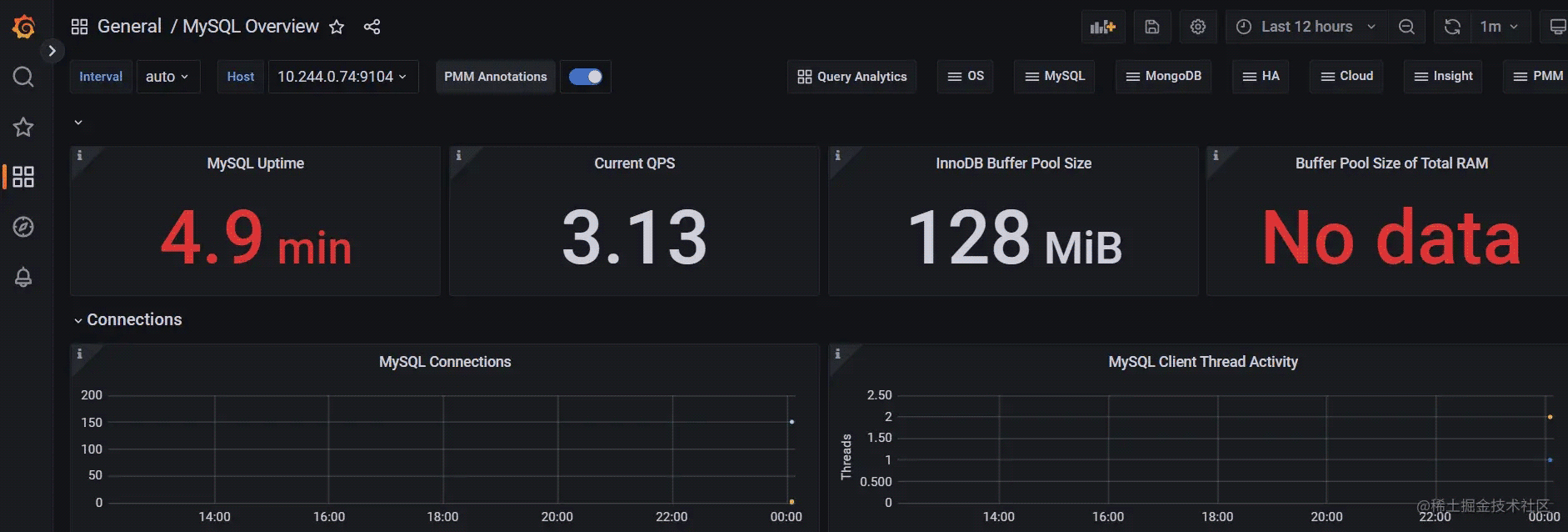This screenshot has height=532, width=1568.
Task: Open the Interval auto dropdown
Action: pos(167,77)
